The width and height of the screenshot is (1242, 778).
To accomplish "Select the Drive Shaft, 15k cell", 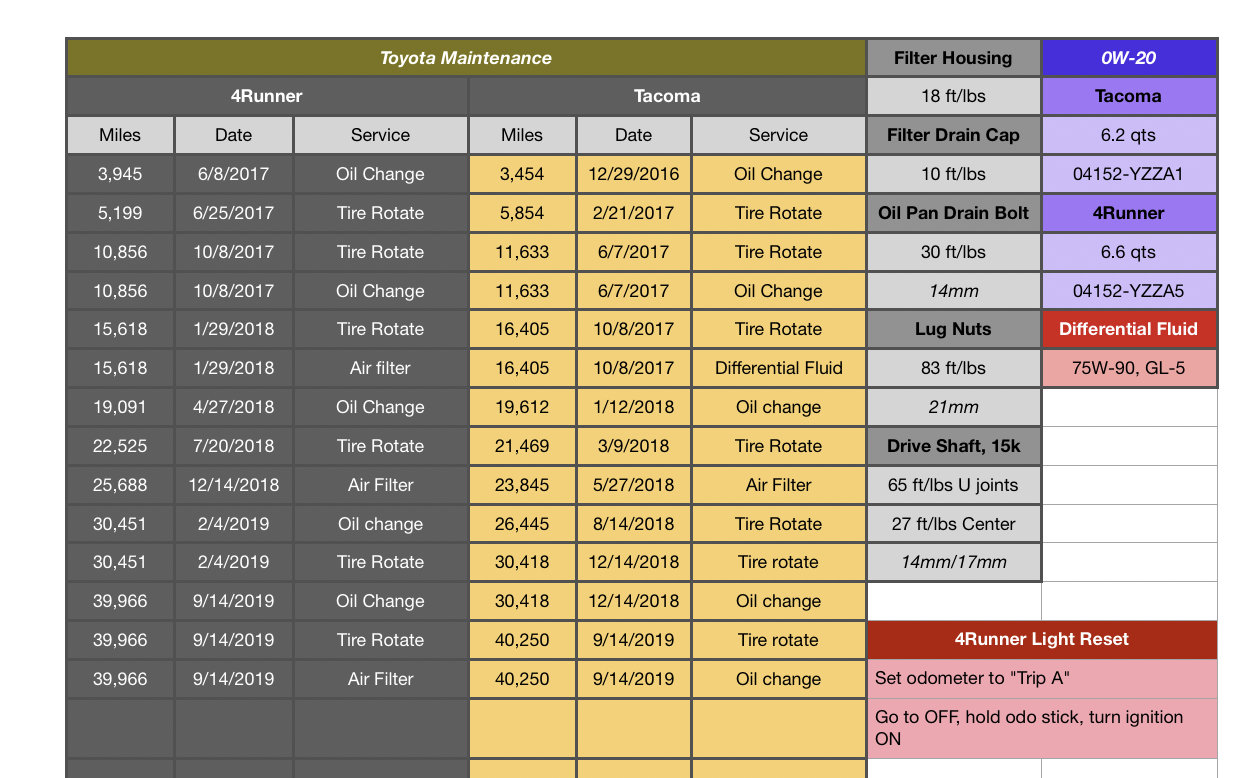I will point(954,446).
